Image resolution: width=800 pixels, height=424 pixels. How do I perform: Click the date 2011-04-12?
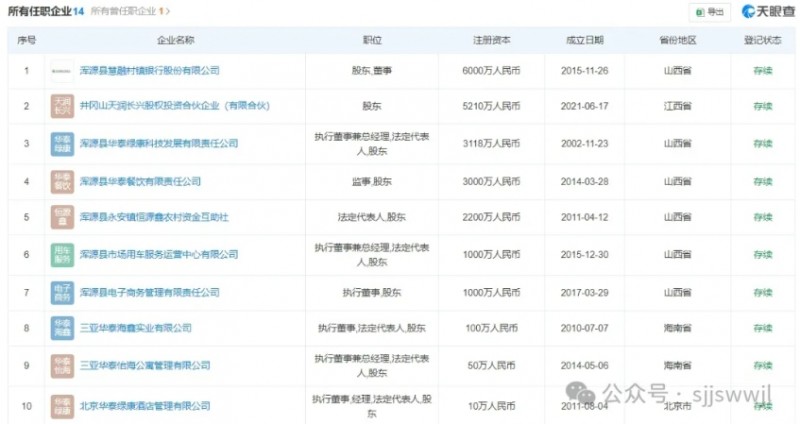(585, 217)
